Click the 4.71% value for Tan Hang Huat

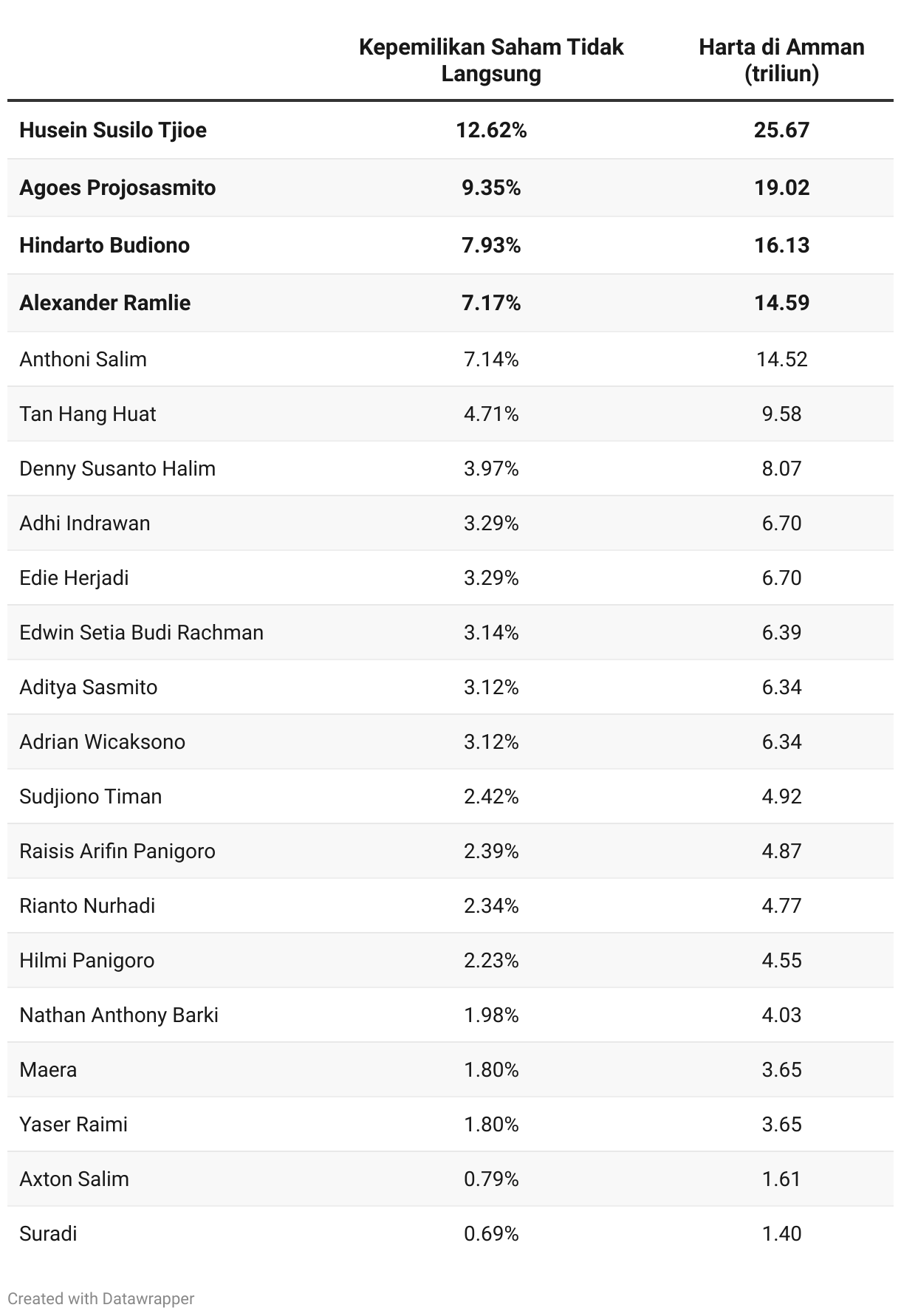491,414
